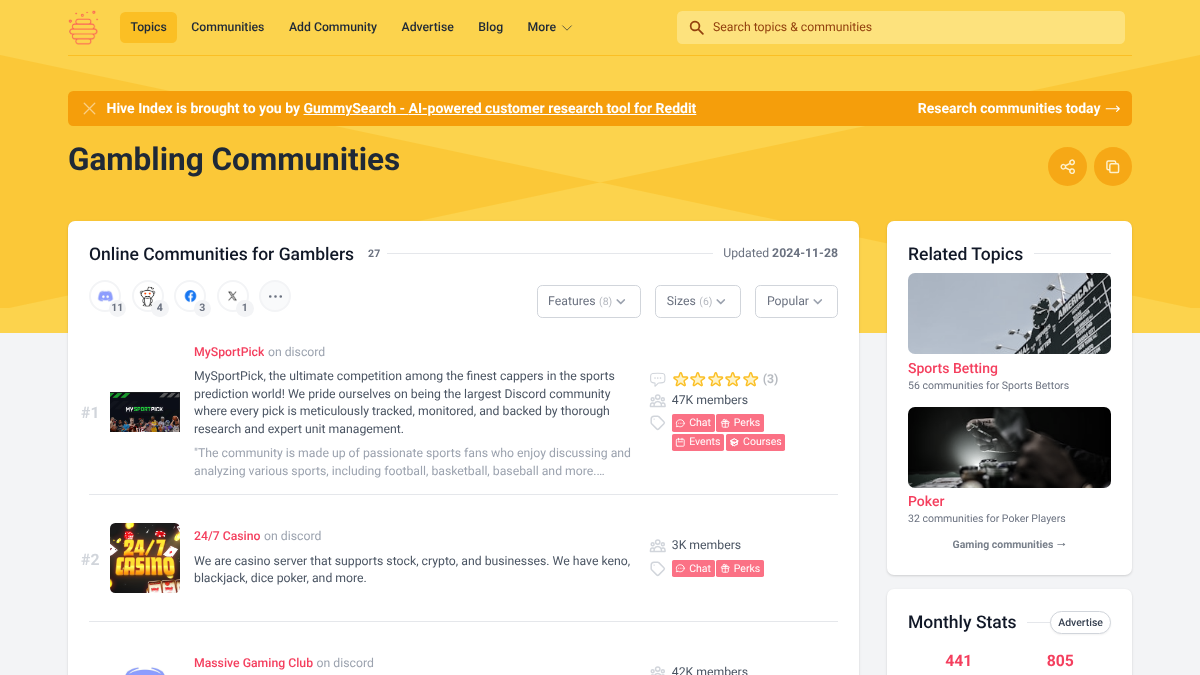Open the Sports Betting topic thumbnail

1009,313
